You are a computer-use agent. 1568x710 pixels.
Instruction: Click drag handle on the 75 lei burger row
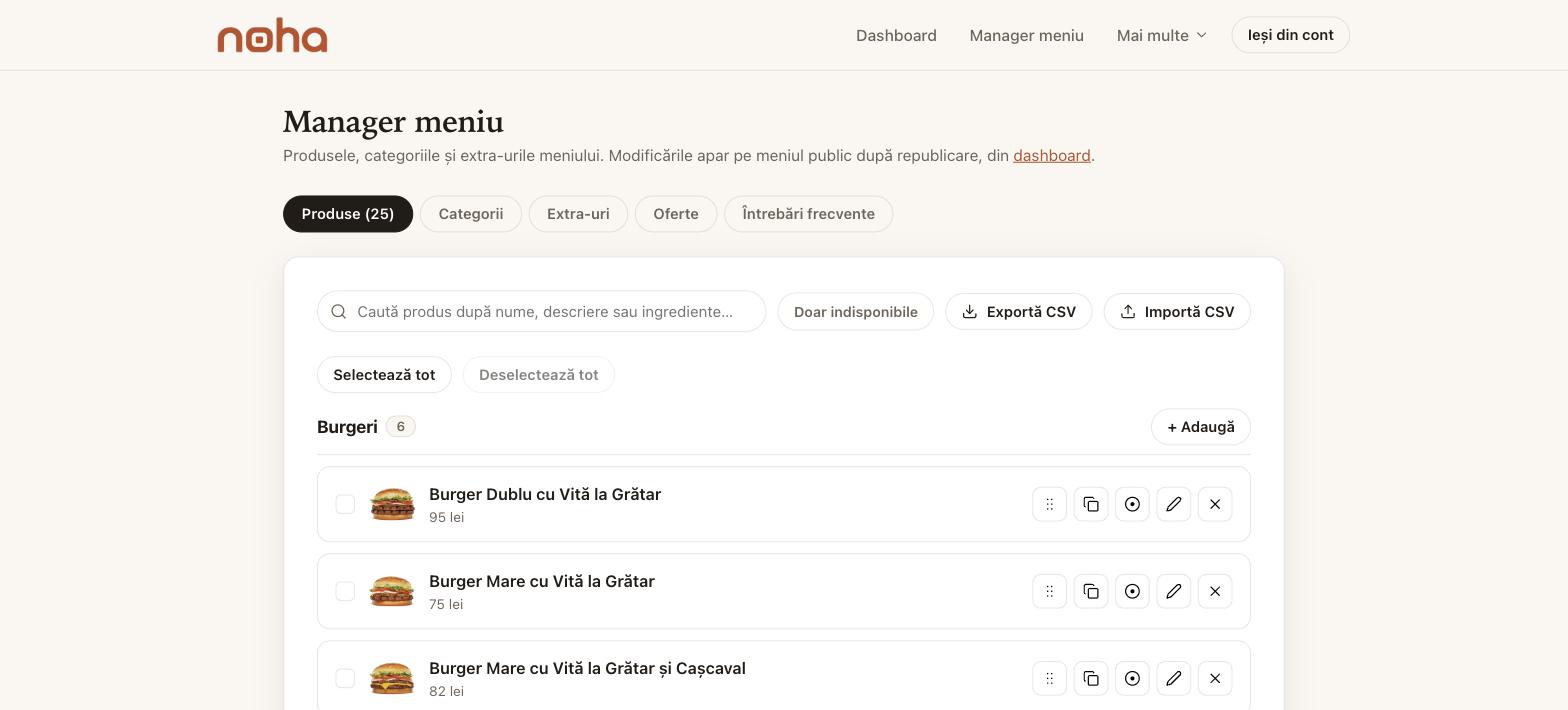[x=1049, y=591]
